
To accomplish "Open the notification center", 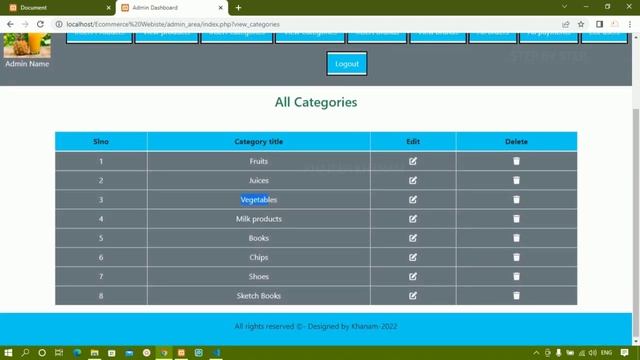I will pos(624,353).
